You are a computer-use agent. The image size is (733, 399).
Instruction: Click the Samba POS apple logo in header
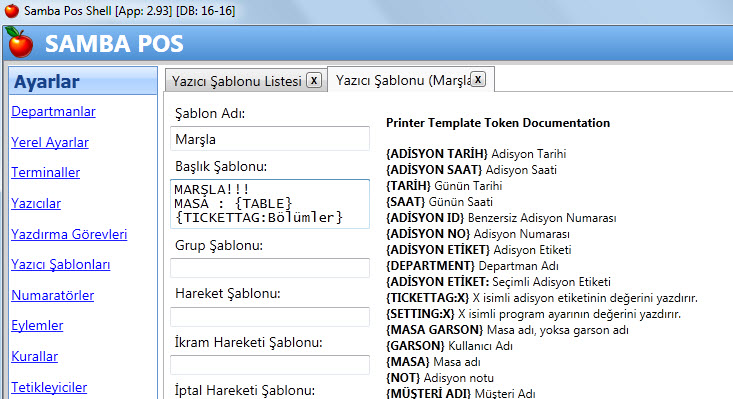[21, 43]
